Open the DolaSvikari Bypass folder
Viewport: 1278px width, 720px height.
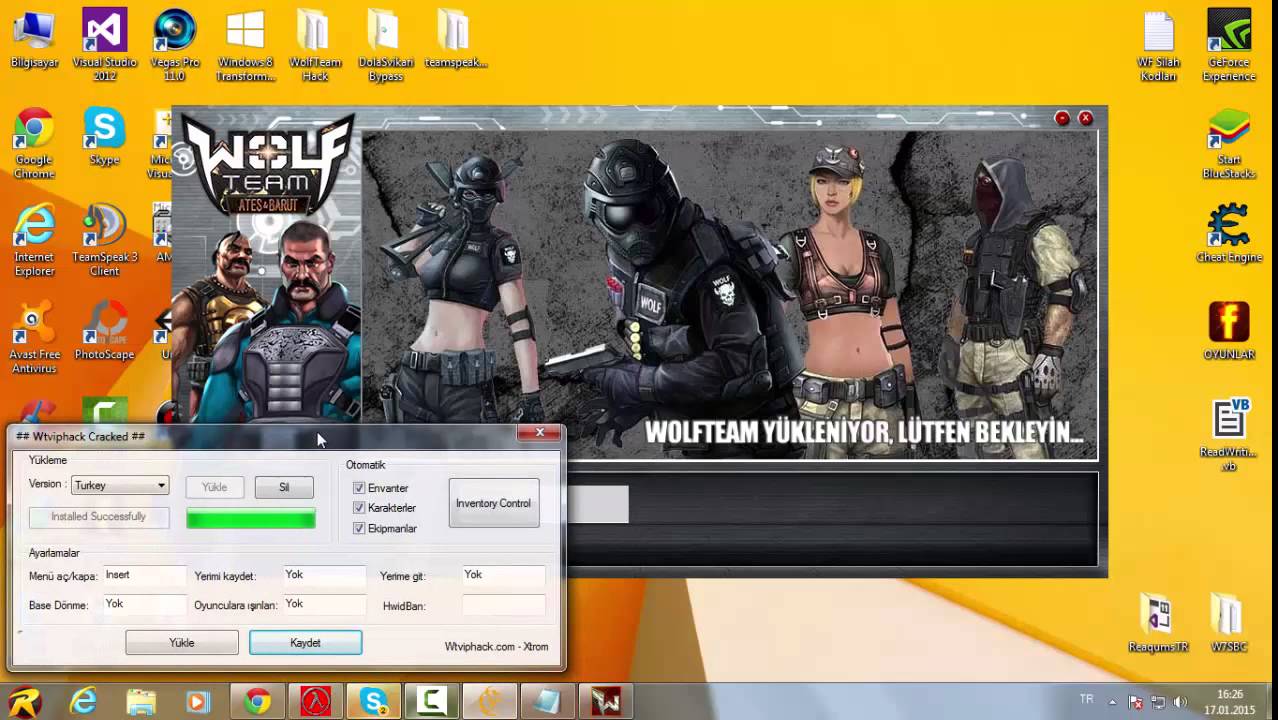tap(385, 45)
